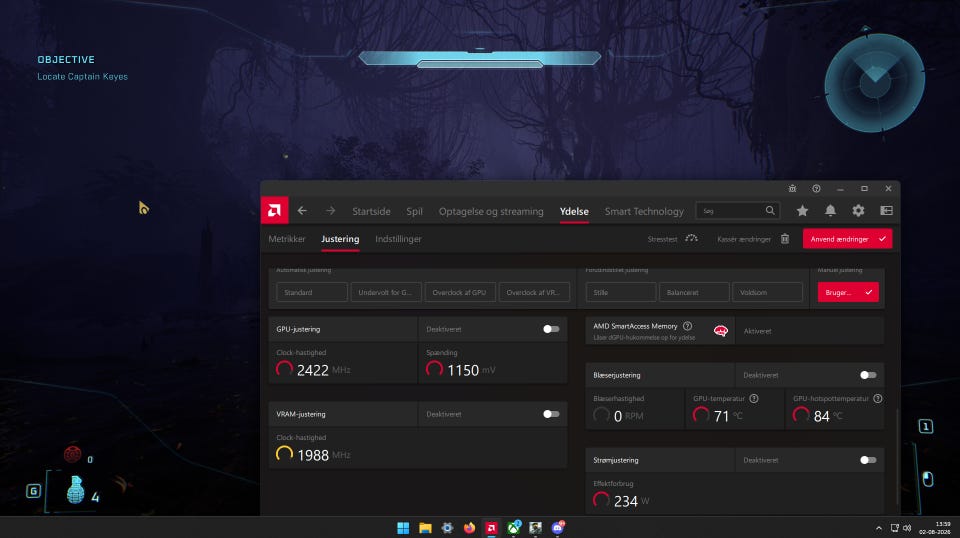Show hidden system tray icons chevron
This screenshot has width=960, height=538.
(x=879, y=528)
